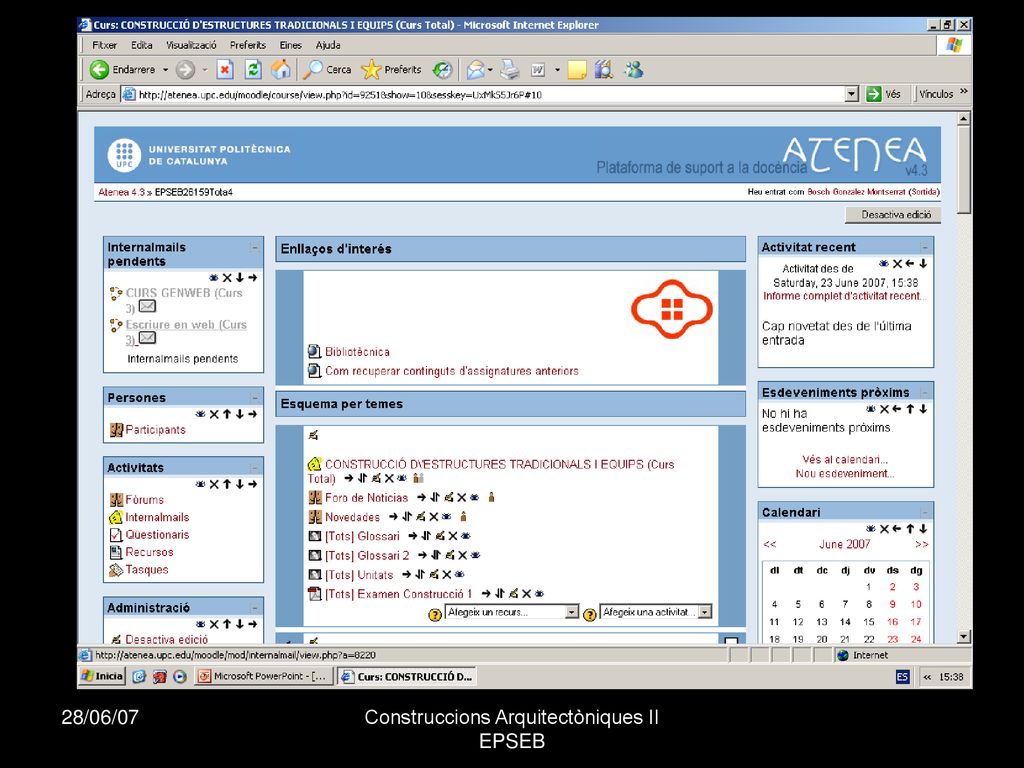Open the Fitxer menu
This screenshot has height=768, width=1024.
click(x=104, y=45)
